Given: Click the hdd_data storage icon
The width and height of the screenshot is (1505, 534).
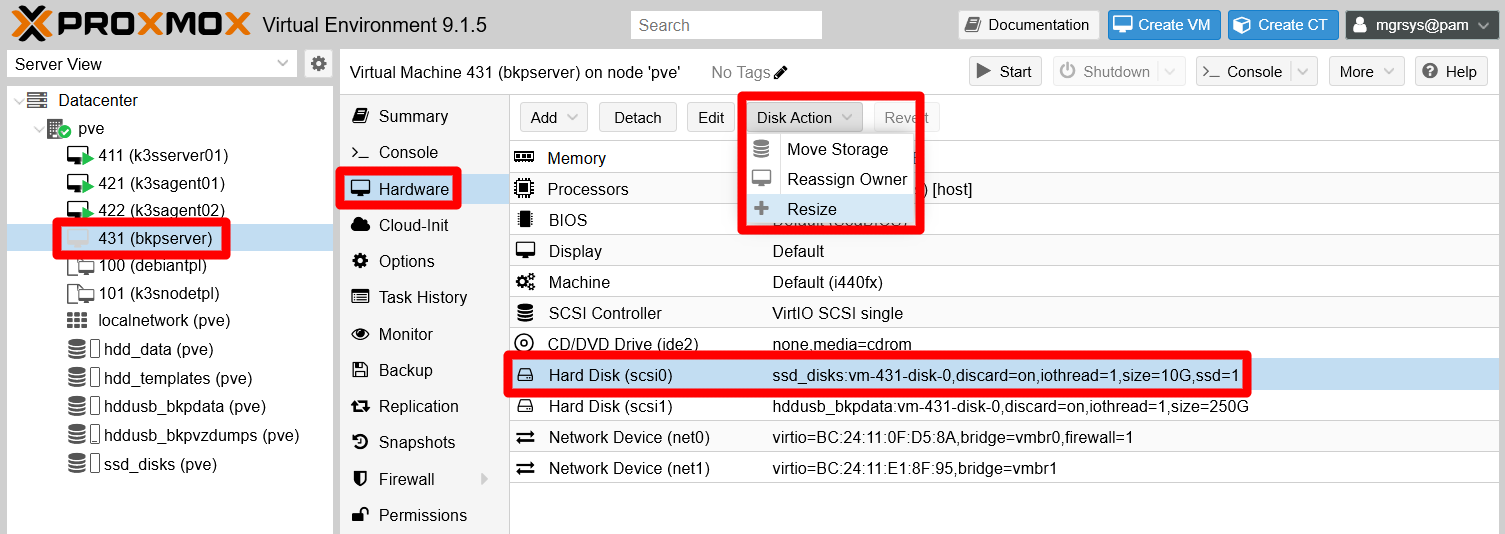Looking at the screenshot, I should click(77, 350).
